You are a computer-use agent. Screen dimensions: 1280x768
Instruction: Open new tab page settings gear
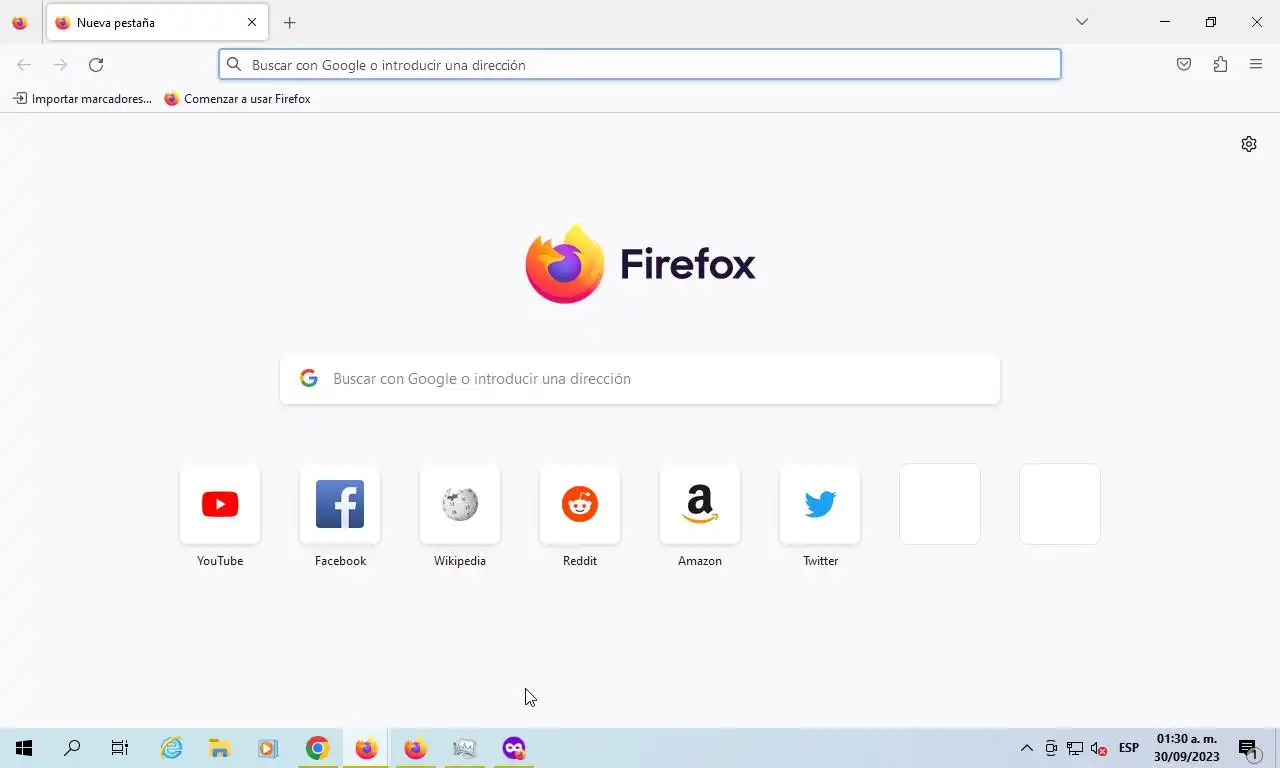1249,144
